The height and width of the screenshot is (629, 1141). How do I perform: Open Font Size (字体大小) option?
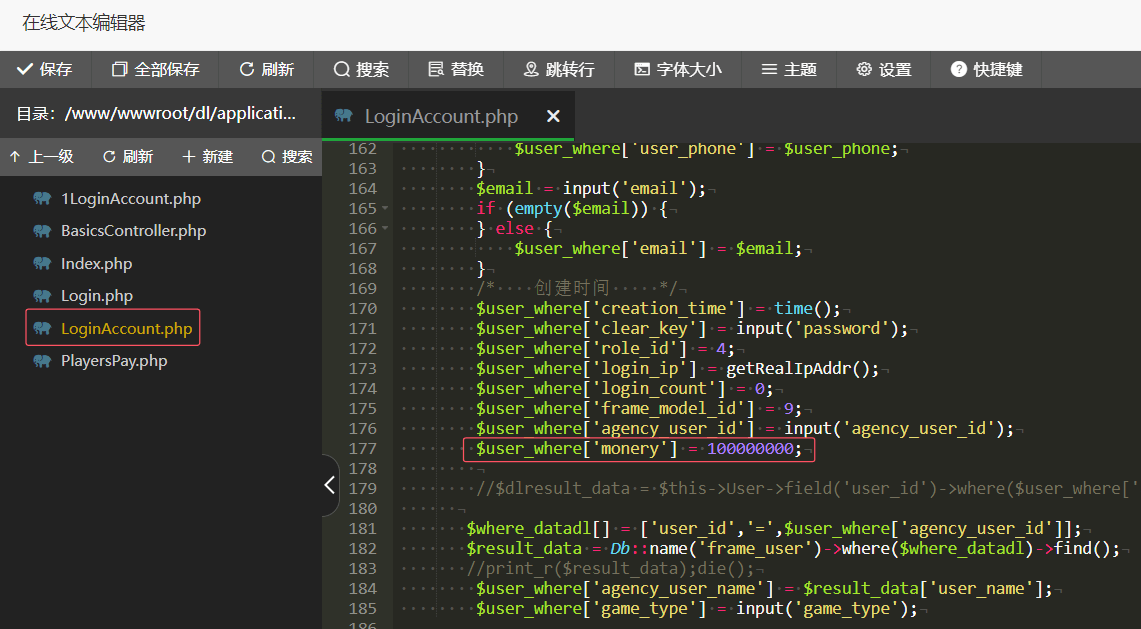[x=677, y=69]
